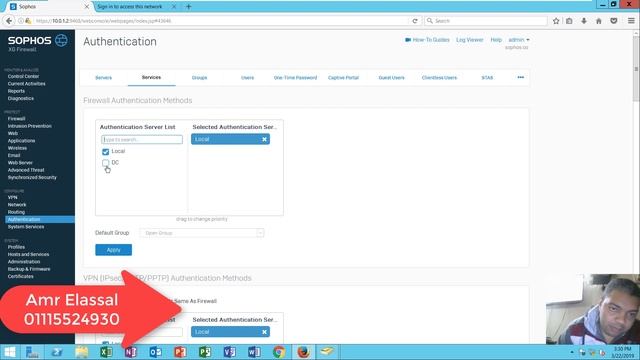Screen dimensions: 640x360
Task: Open PowerPoint from the taskbar
Action: [x=180, y=352]
